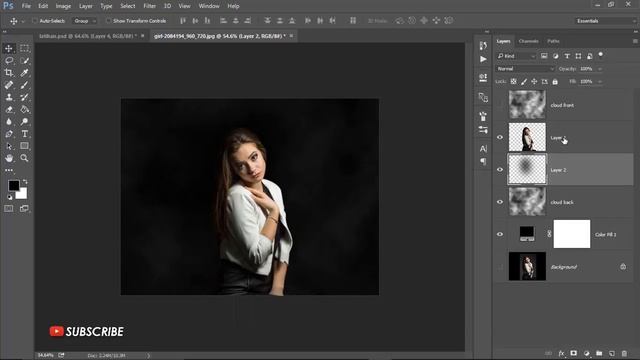Add a layer mask
Screen dimensions: 640x360
coord(574,353)
